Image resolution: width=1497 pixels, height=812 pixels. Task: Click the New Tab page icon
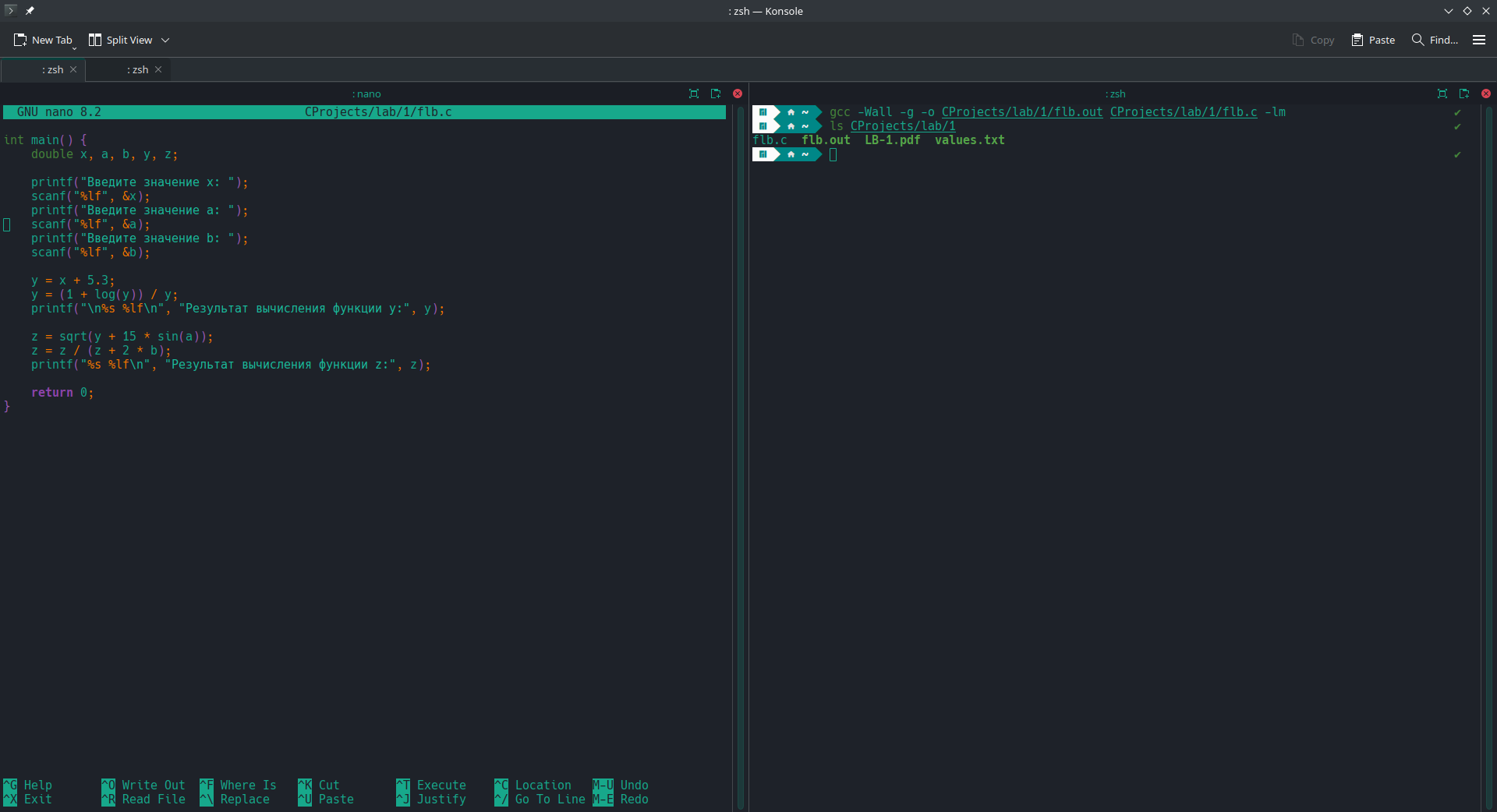(x=20, y=40)
